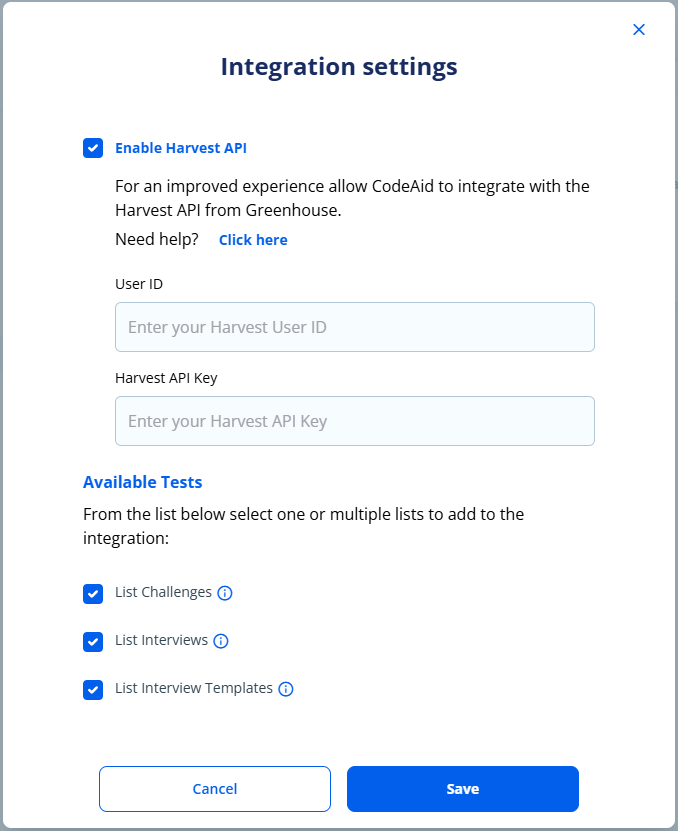Viewport: 678px width, 831px height.
Task: Click the Enable Harvest API label text
Action: 181,148
